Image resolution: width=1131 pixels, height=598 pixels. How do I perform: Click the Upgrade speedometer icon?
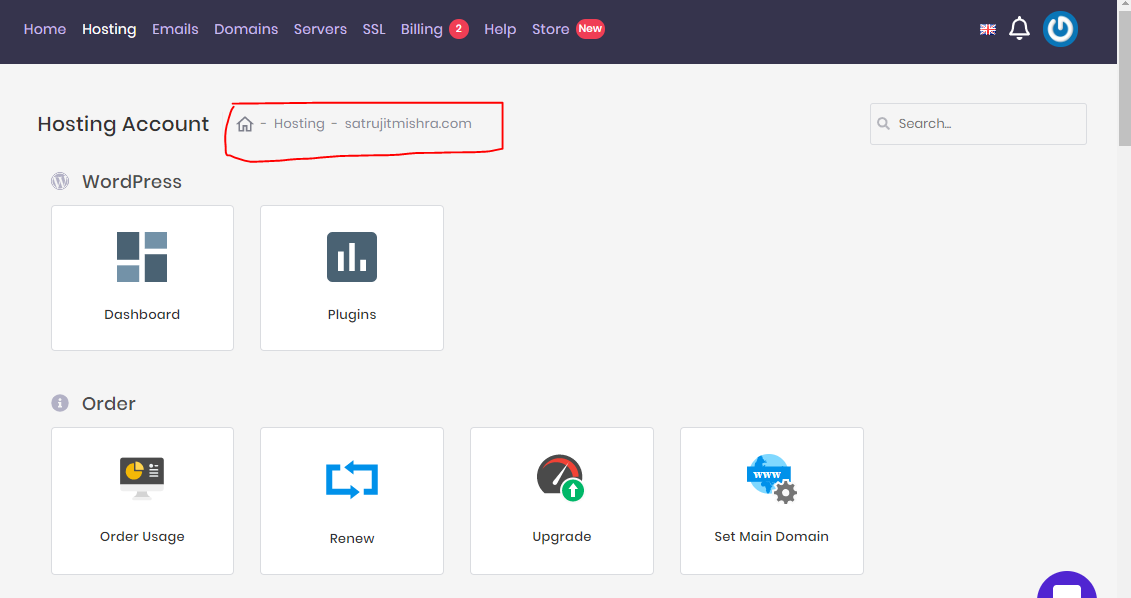pos(560,478)
